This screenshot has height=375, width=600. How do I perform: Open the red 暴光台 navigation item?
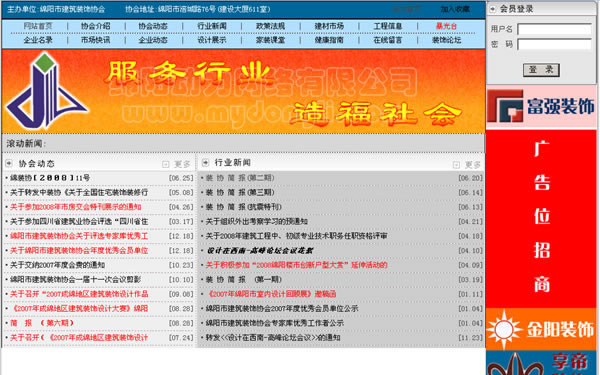[x=446, y=26]
